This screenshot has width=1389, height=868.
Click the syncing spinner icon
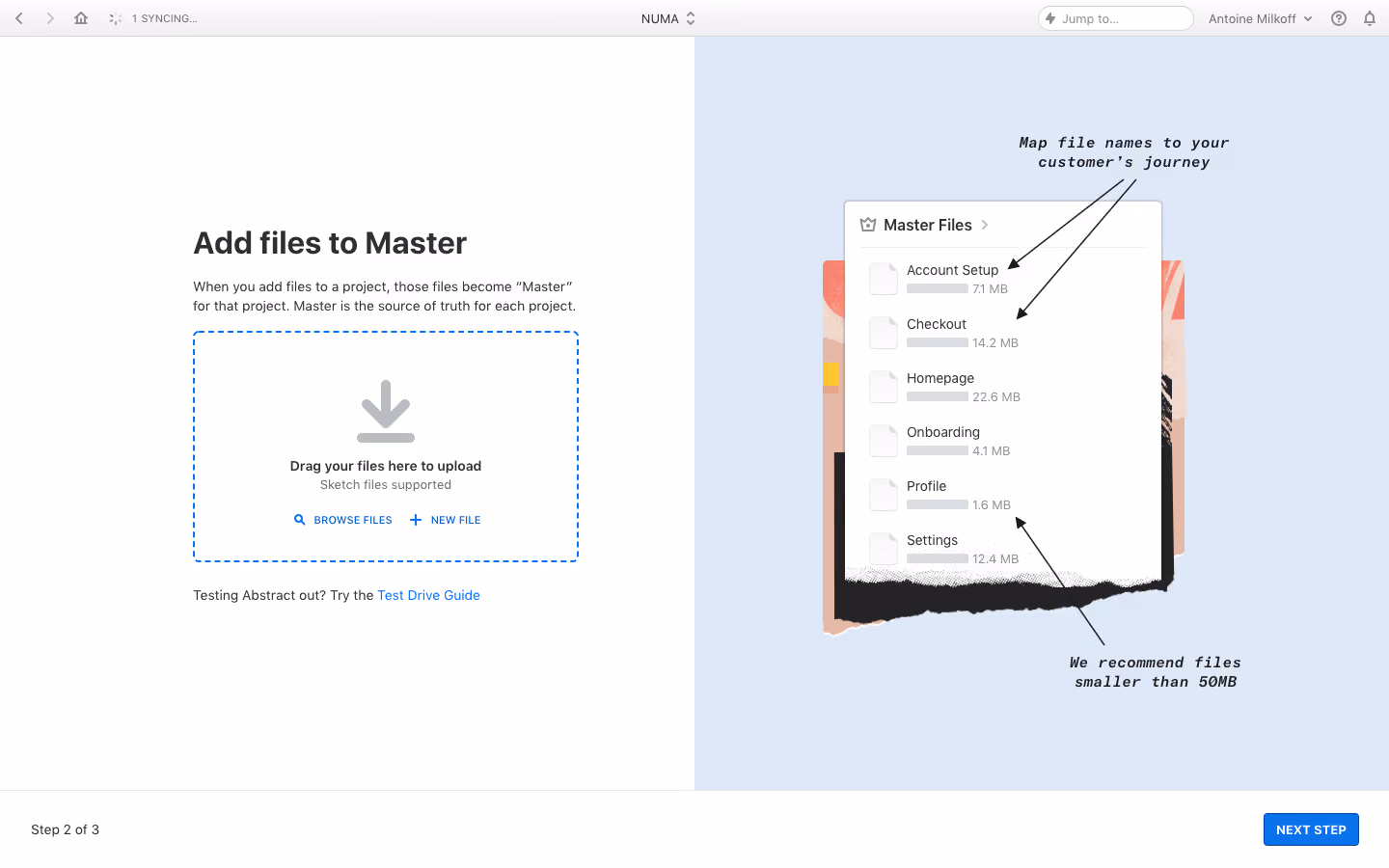[x=116, y=18]
